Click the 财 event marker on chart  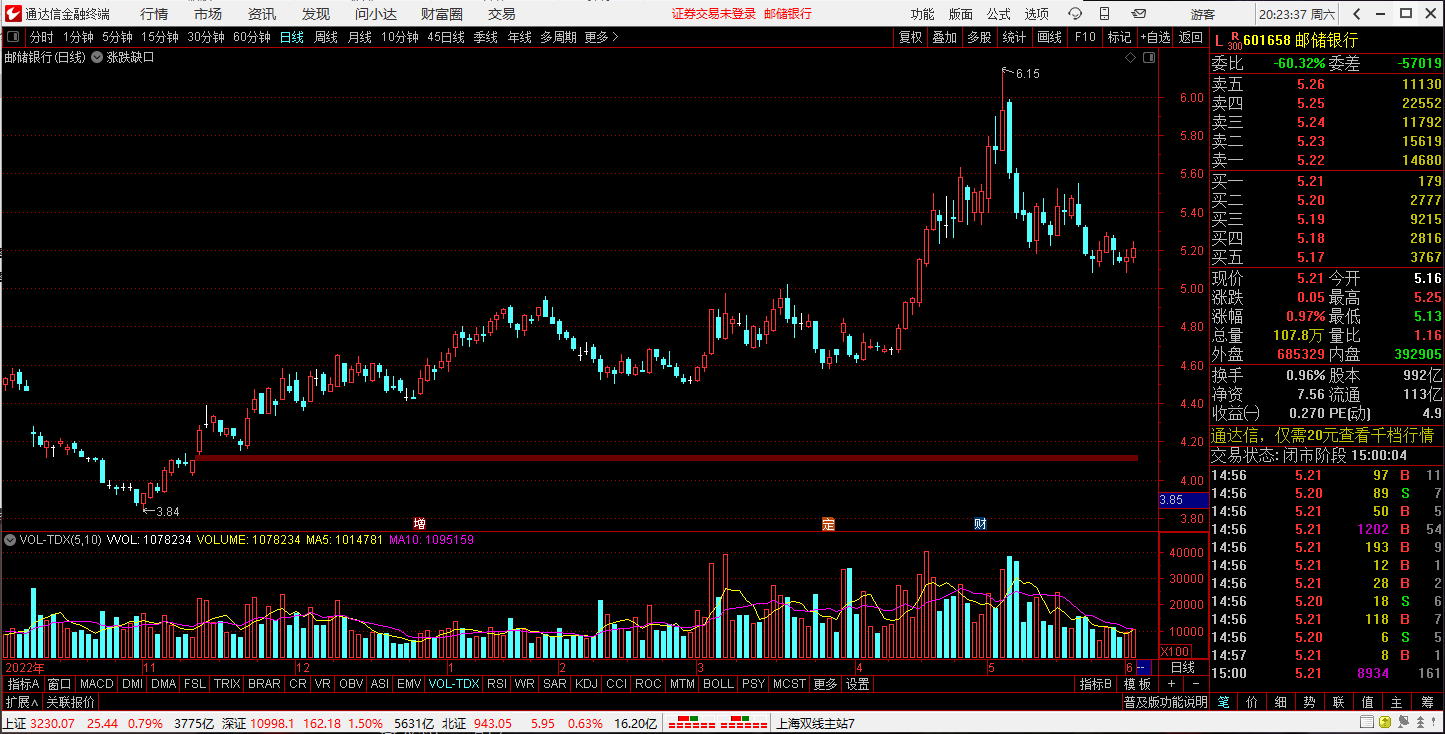click(x=980, y=524)
